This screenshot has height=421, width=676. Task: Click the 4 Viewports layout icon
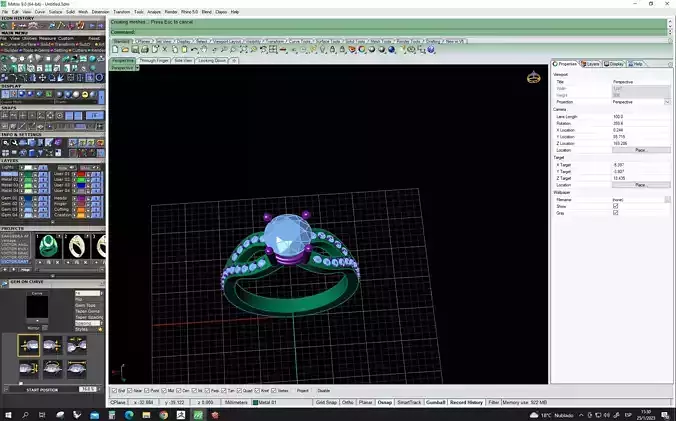point(273,50)
